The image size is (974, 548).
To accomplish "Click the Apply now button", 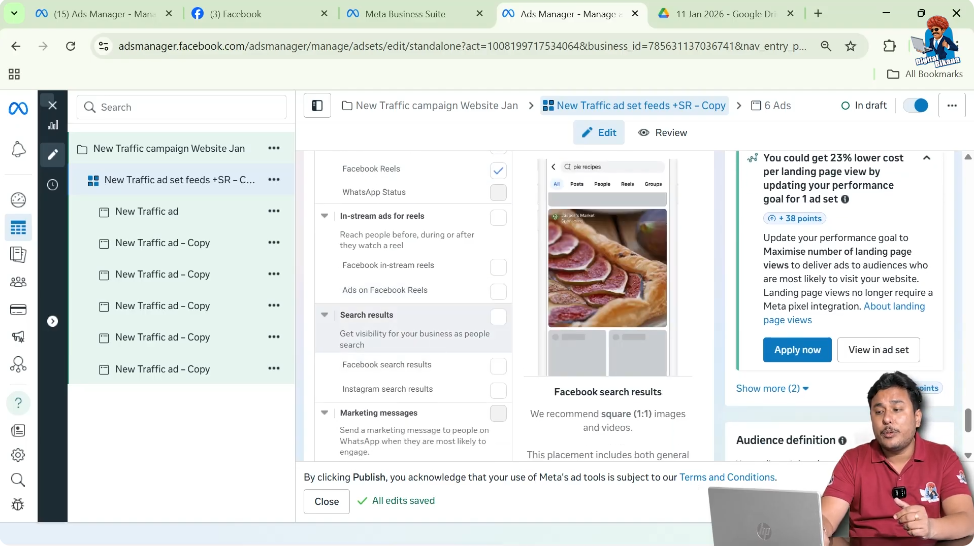I will (x=797, y=350).
